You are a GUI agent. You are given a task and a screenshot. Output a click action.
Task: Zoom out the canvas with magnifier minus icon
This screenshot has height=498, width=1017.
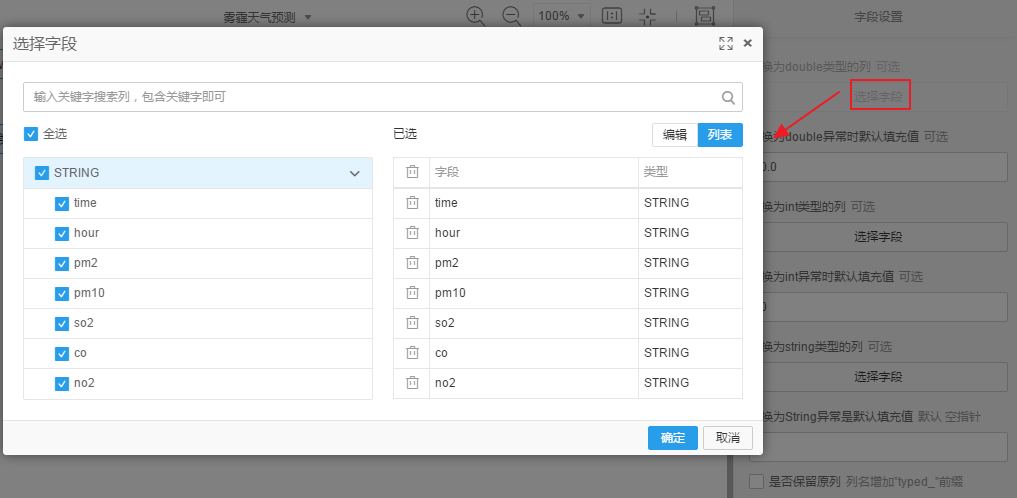512,16
